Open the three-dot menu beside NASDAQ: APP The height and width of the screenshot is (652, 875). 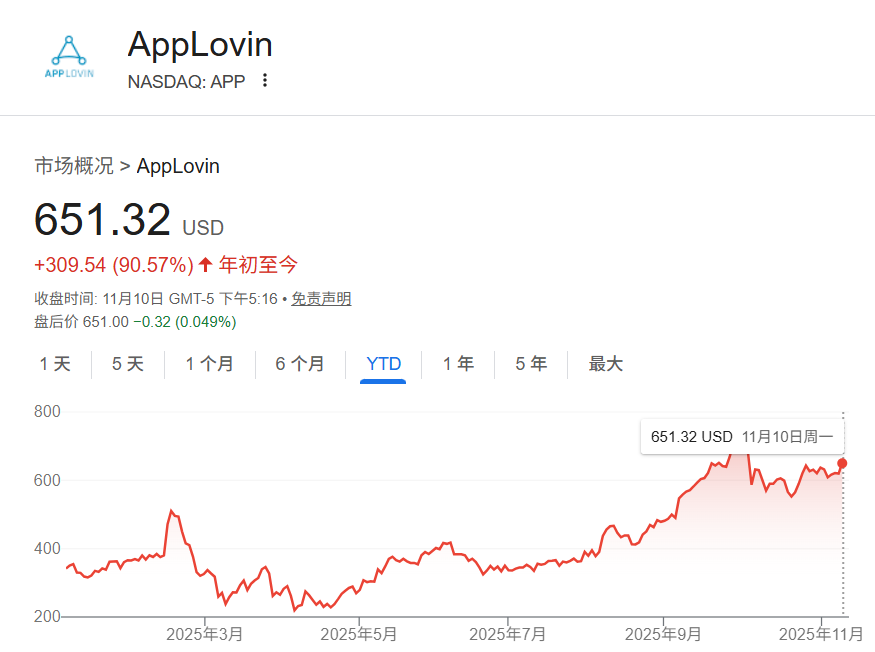[x=265, y=81]
